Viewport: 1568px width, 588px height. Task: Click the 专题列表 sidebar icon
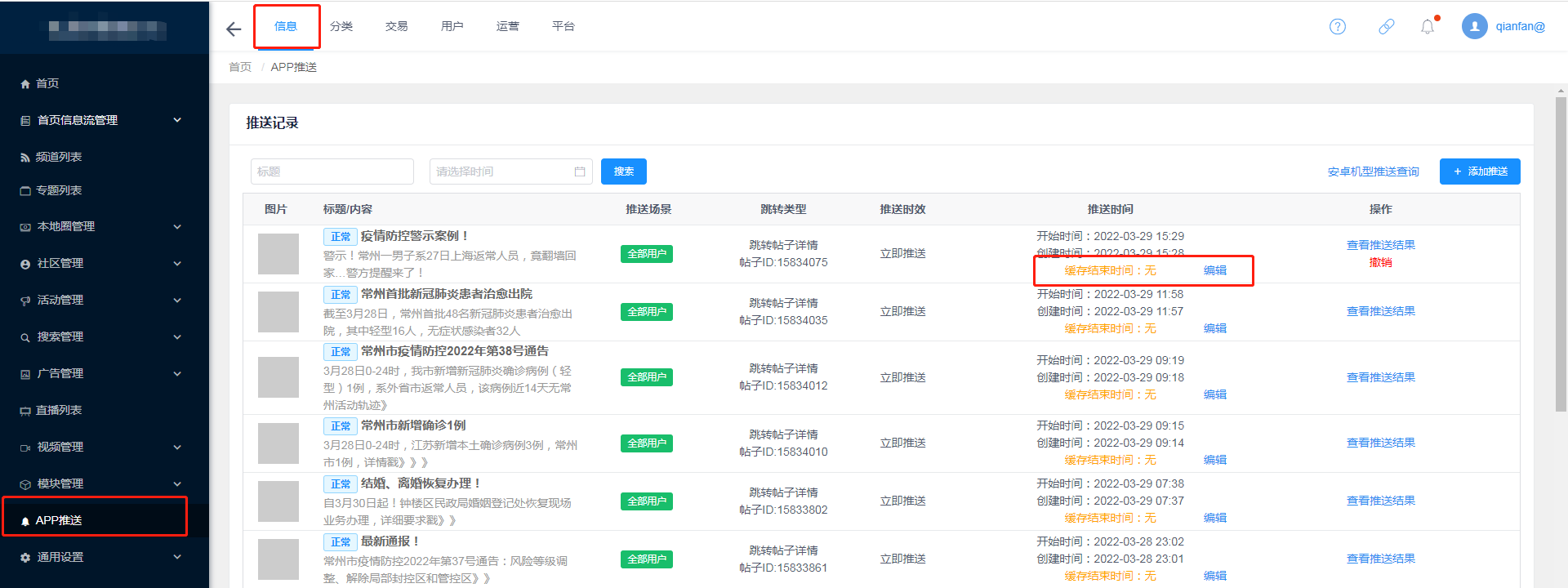25,191
